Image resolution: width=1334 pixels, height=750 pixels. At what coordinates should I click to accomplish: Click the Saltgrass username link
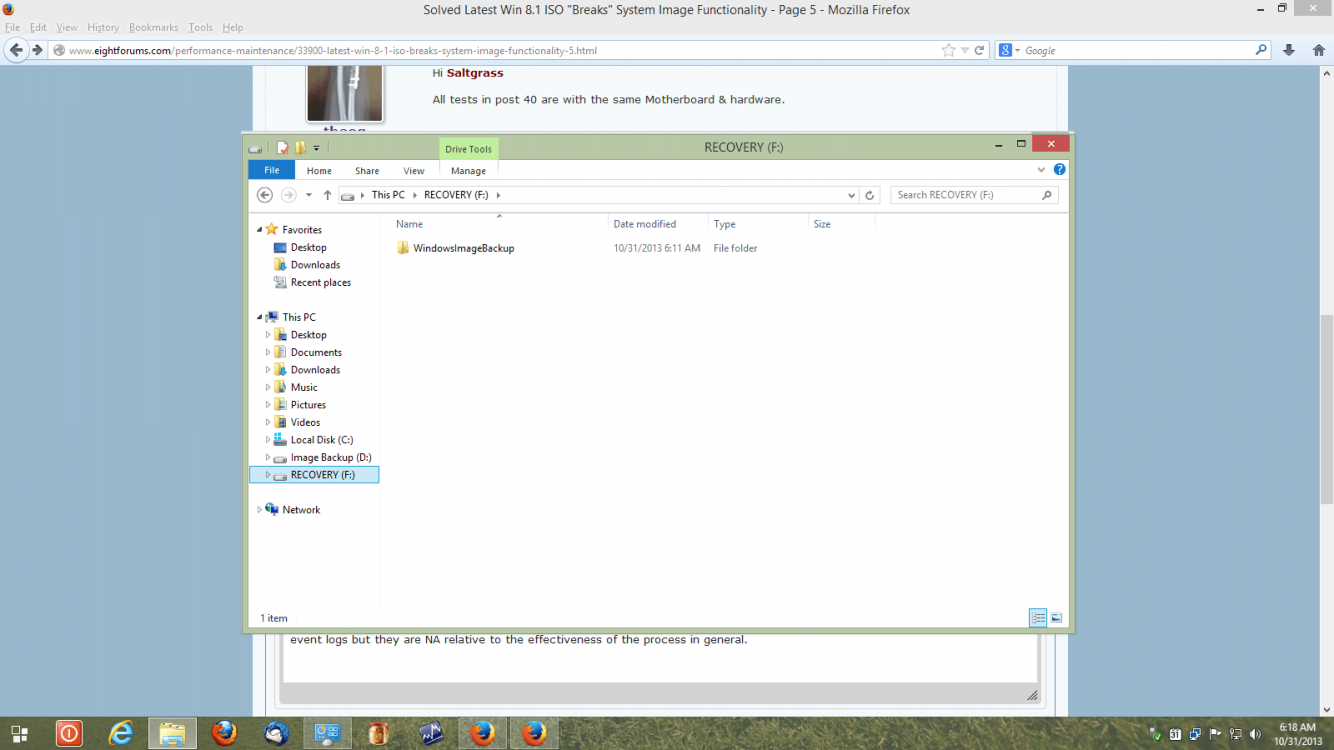point(475,73)
